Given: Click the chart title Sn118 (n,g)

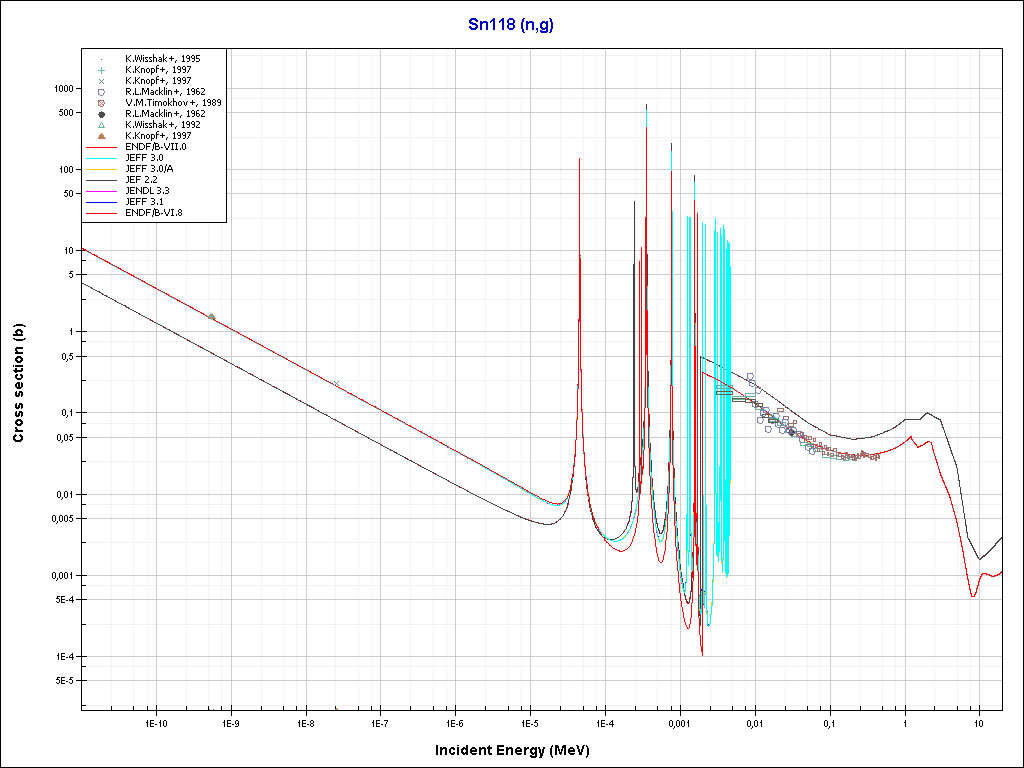Looking at the screenshot, I should tap(511, 25).
